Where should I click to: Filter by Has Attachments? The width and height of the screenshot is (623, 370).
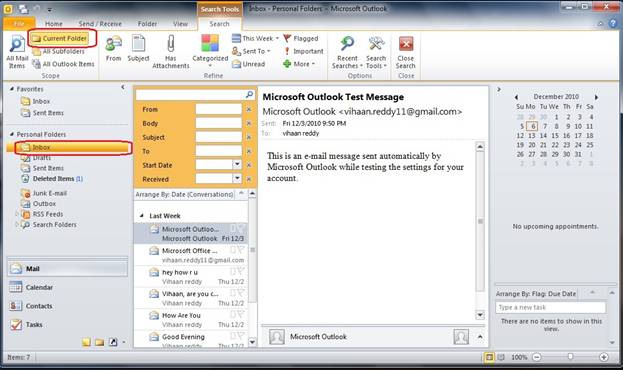(170, 52)
